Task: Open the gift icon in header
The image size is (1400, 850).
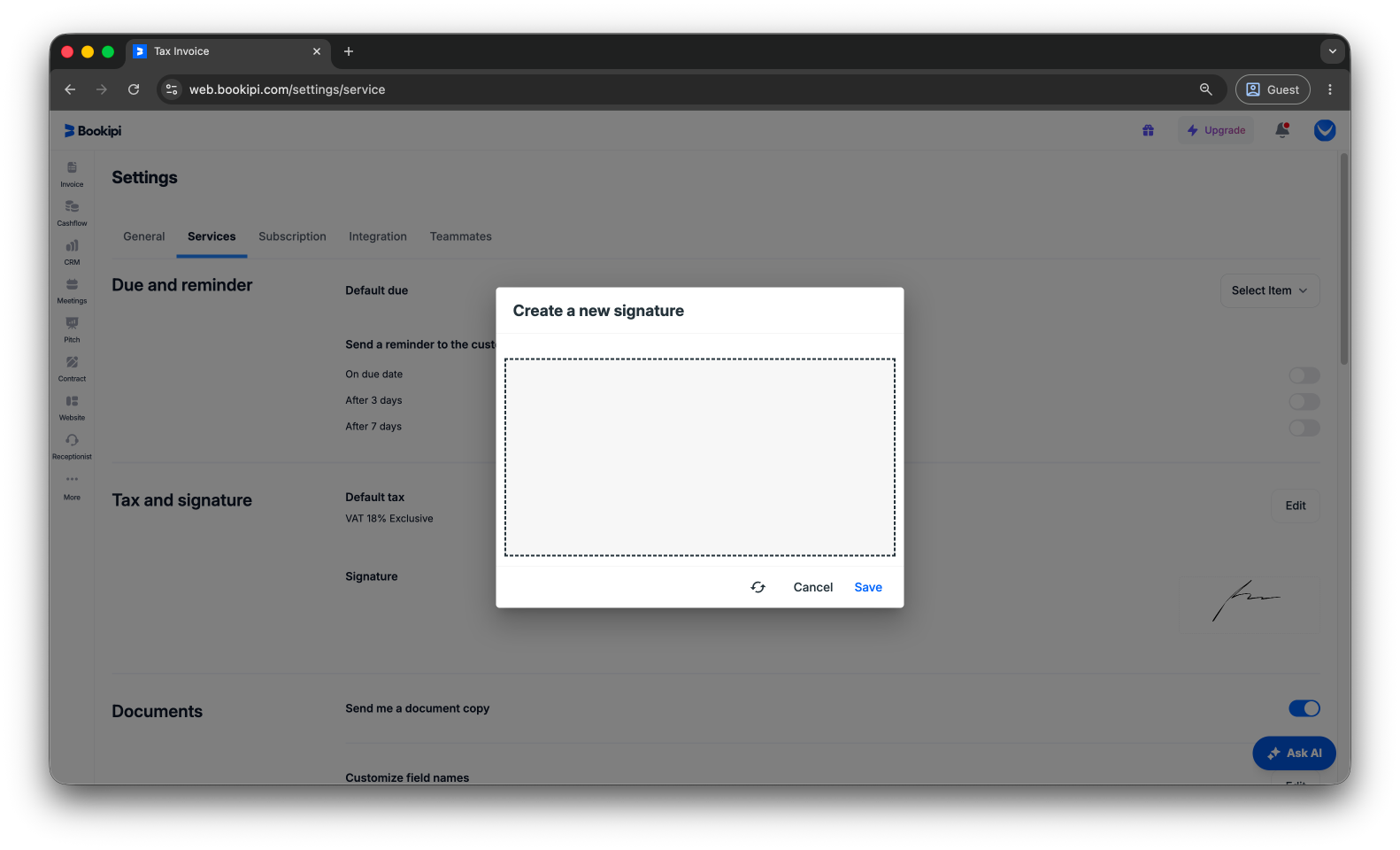Action: pyautogui.click(x=1148, y=130)
